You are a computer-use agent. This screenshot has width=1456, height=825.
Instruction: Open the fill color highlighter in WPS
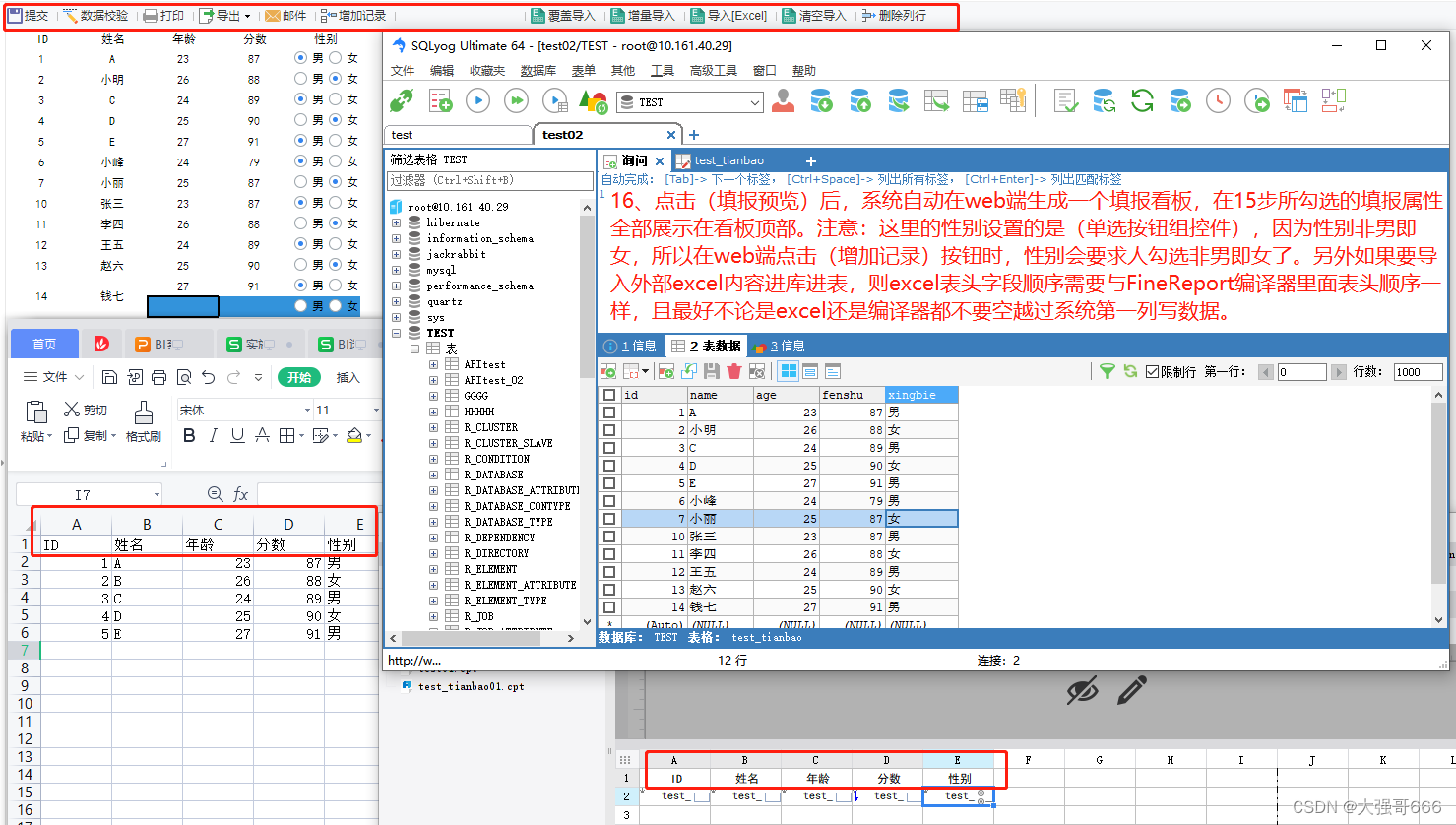coord(354,435)
